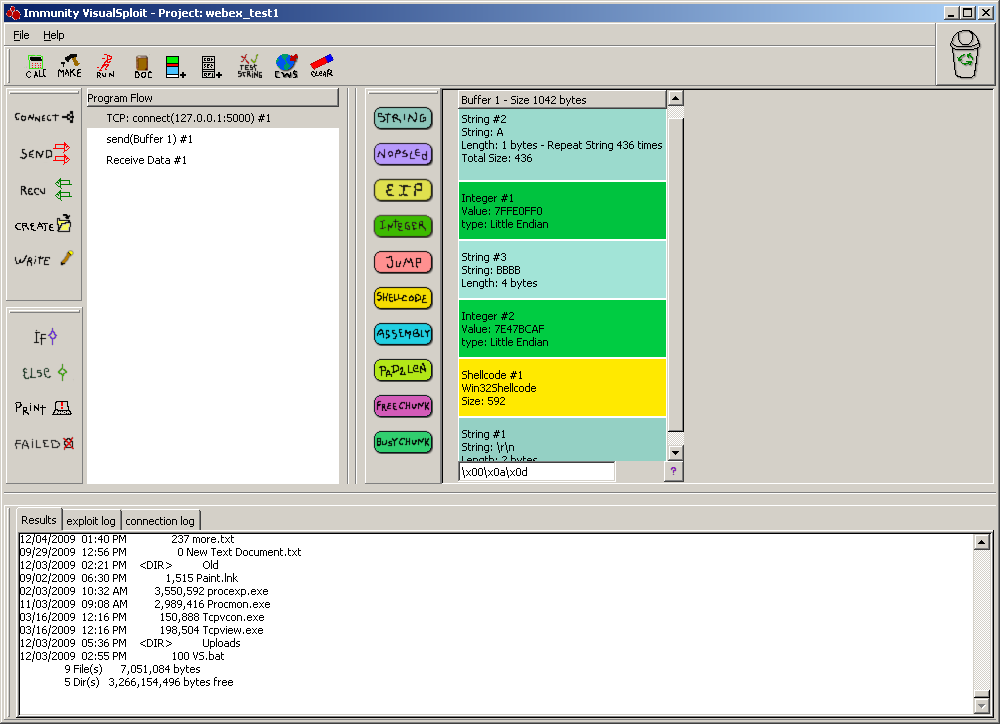Click the colored bars add-buffer toolbar icon

tap(175, 66)
